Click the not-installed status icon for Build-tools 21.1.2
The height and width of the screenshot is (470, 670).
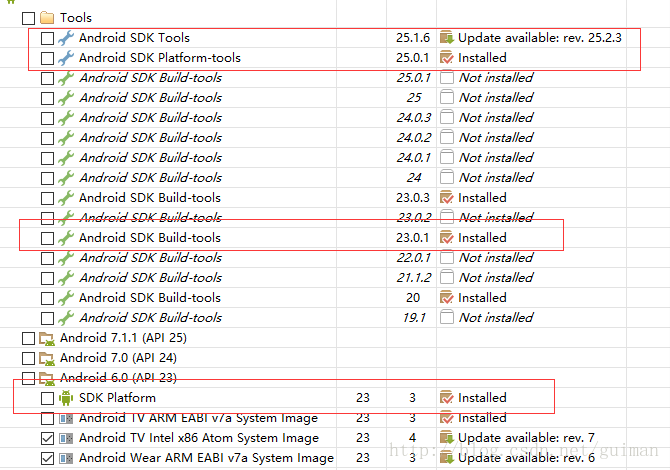(447, 278)
